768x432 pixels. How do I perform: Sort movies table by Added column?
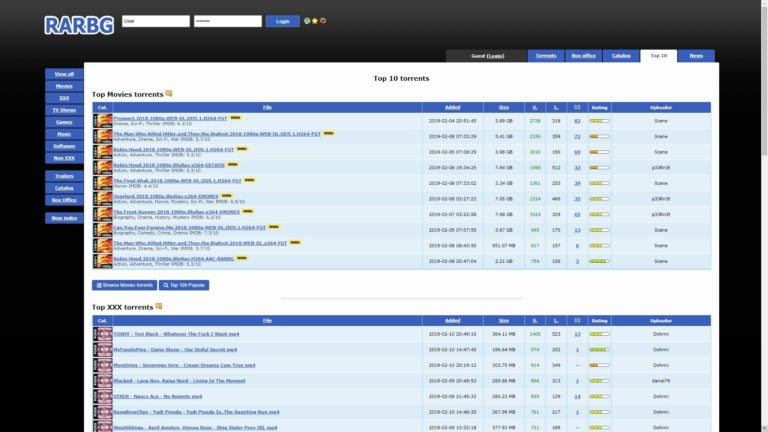452,107
